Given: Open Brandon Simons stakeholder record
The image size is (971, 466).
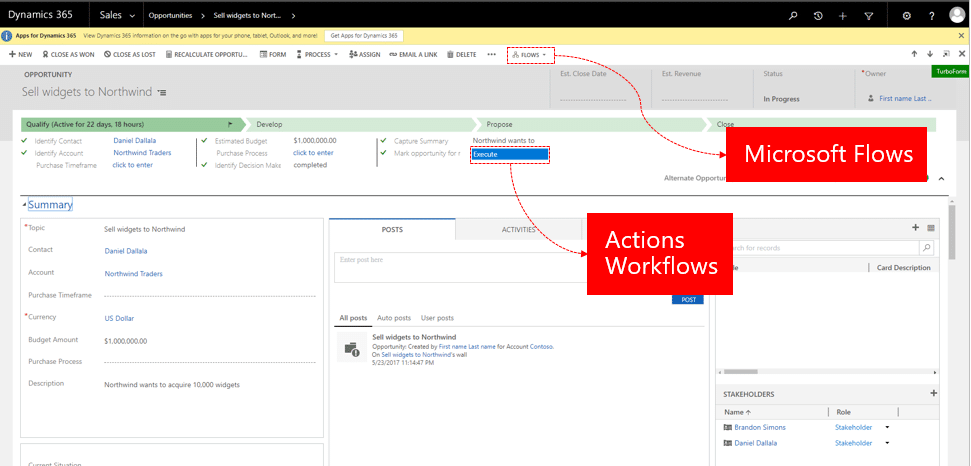Looking at the screenshot, I should (759, 428).
